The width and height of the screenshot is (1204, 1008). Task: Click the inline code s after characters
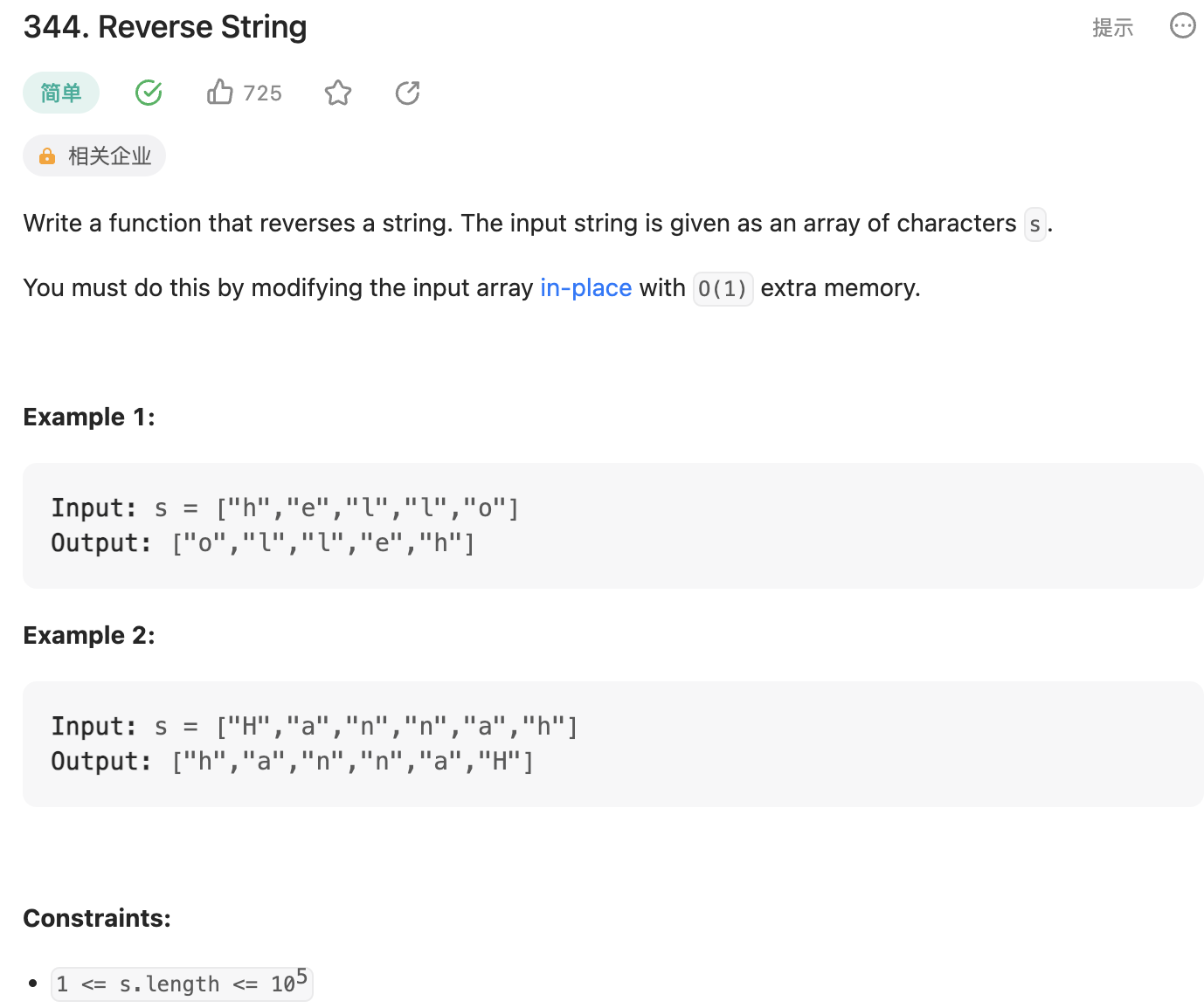[1034, 224]
